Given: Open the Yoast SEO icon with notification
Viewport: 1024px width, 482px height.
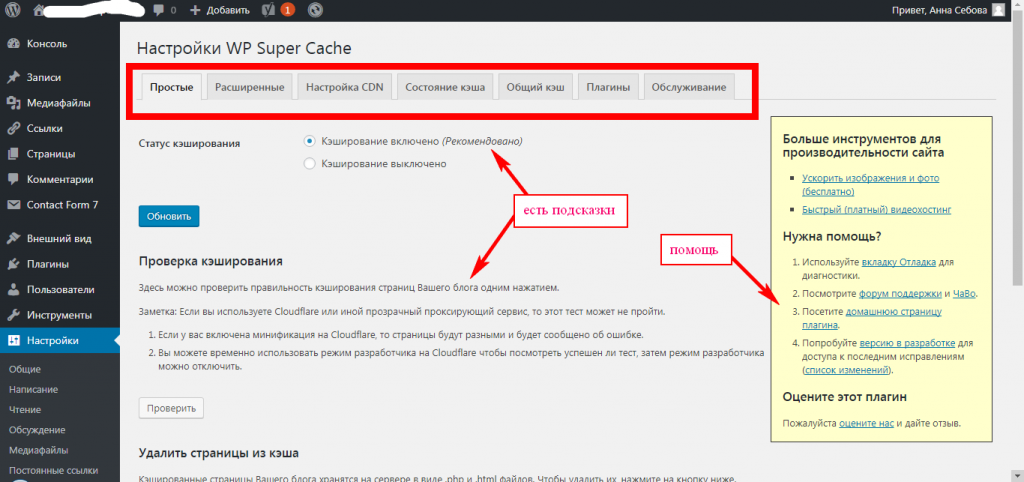Looking at the screenshot, I should coord(266,10).
